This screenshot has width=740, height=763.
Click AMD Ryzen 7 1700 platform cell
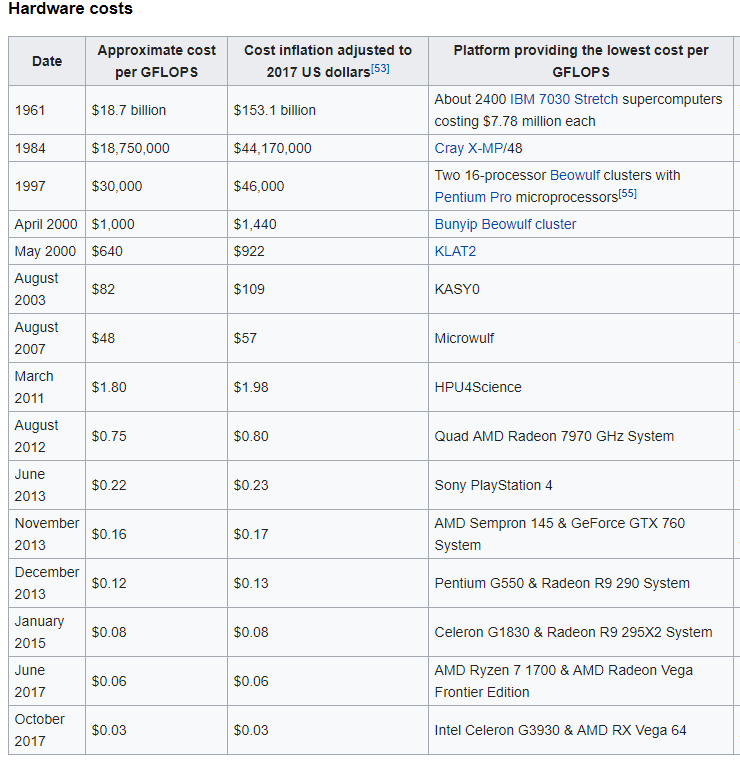(x=580, y=681)
